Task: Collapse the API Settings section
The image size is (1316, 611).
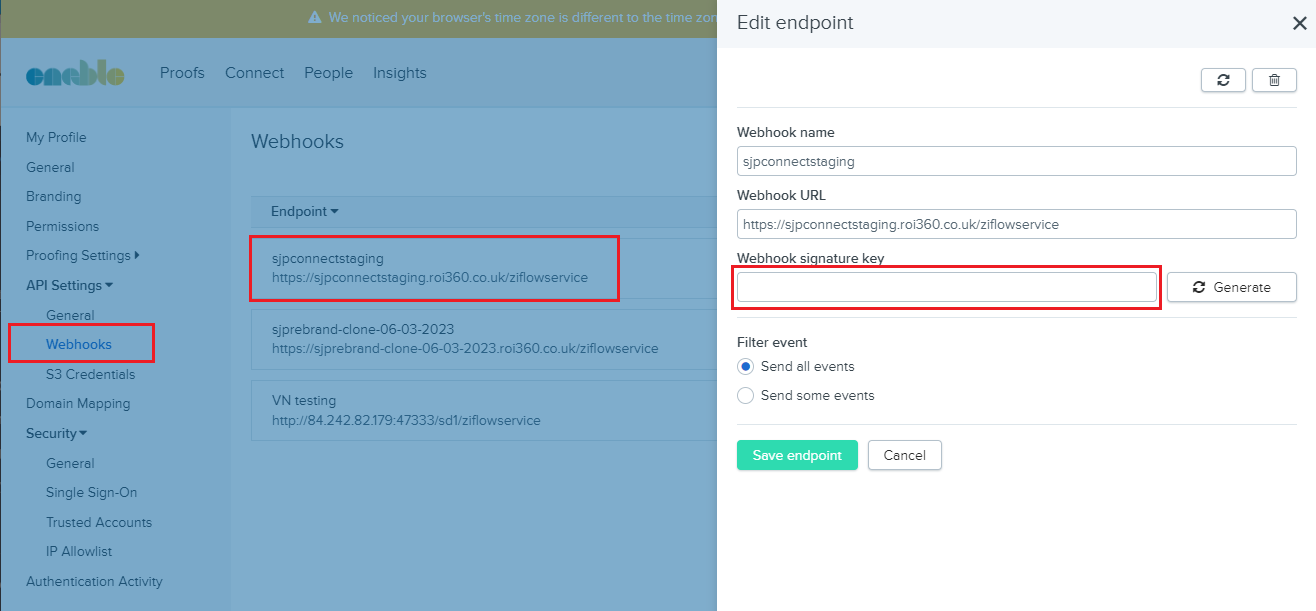Action: (69, 285)
